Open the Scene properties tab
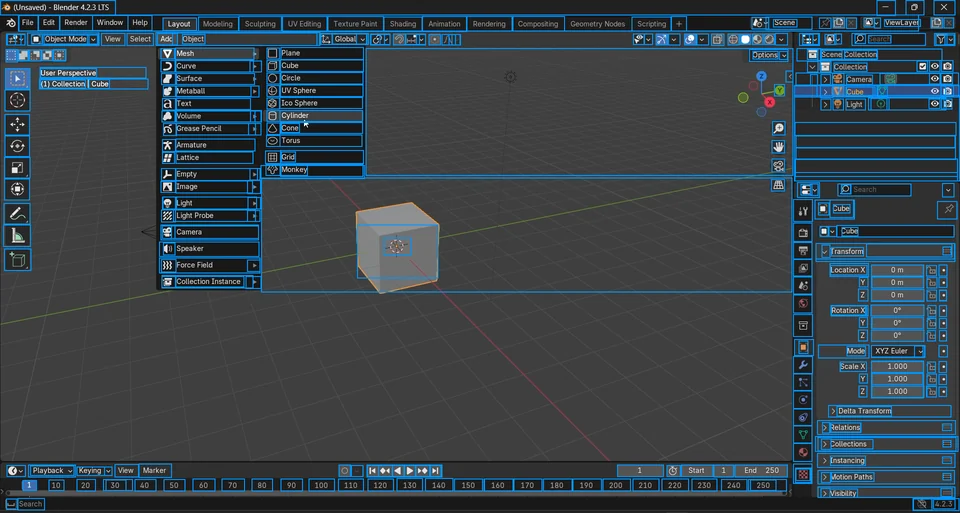This screenshot has height=513, width=960. tap(803, 286)
